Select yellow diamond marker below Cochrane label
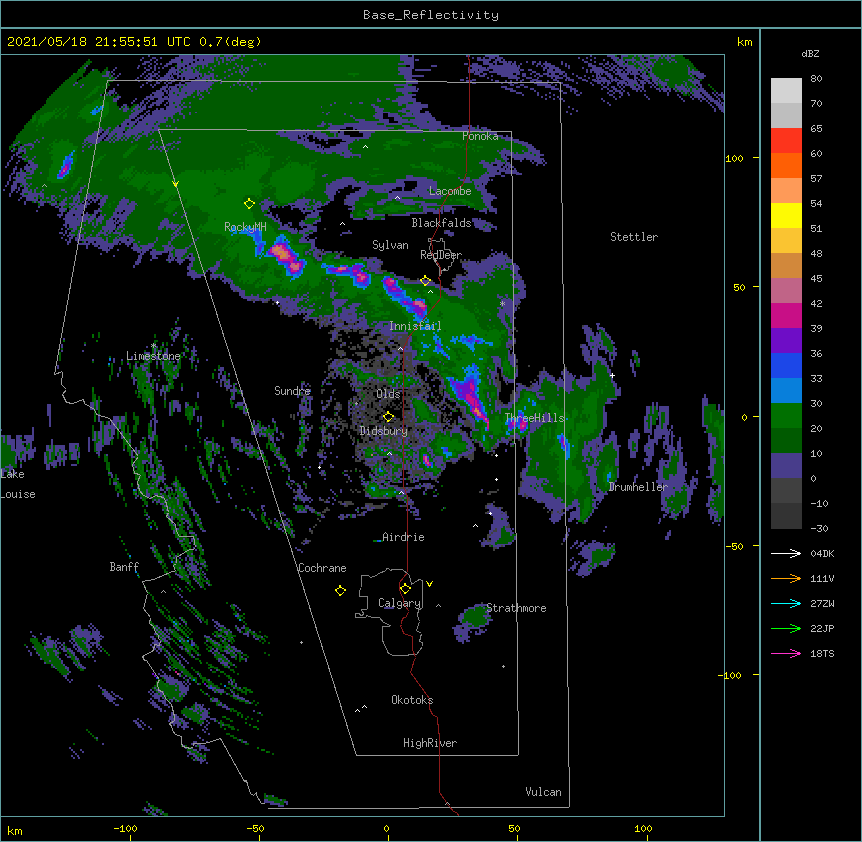Viewport: 862px width, 842px height. tap(340, 591)
